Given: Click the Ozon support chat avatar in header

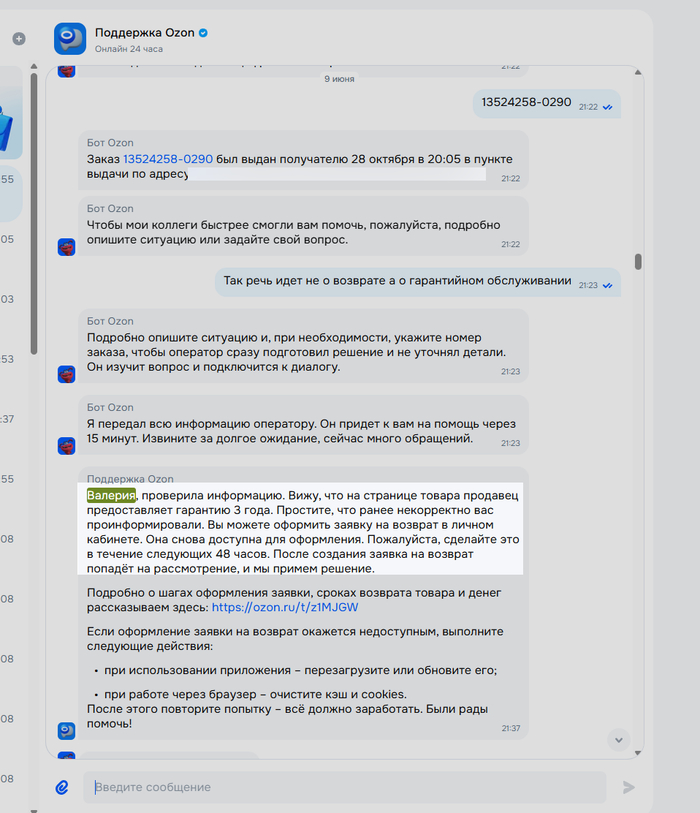Looking at the screenshot, I should pyautogui.click(x=70, y=38).
